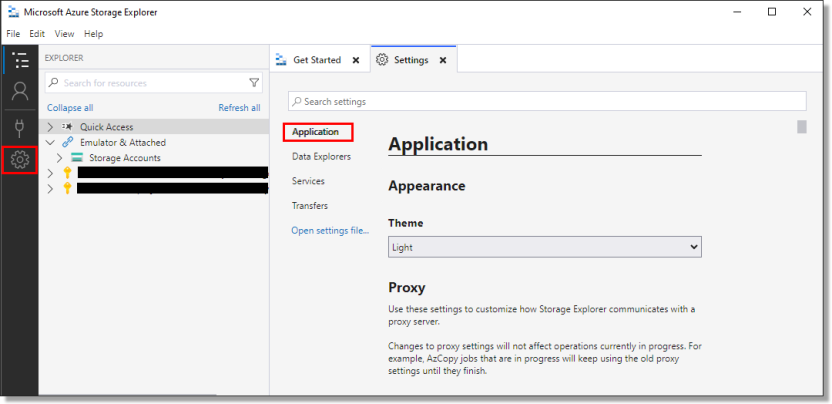Click the Quick Access star icon
832x404 pixels.
(x=67, y=127)
